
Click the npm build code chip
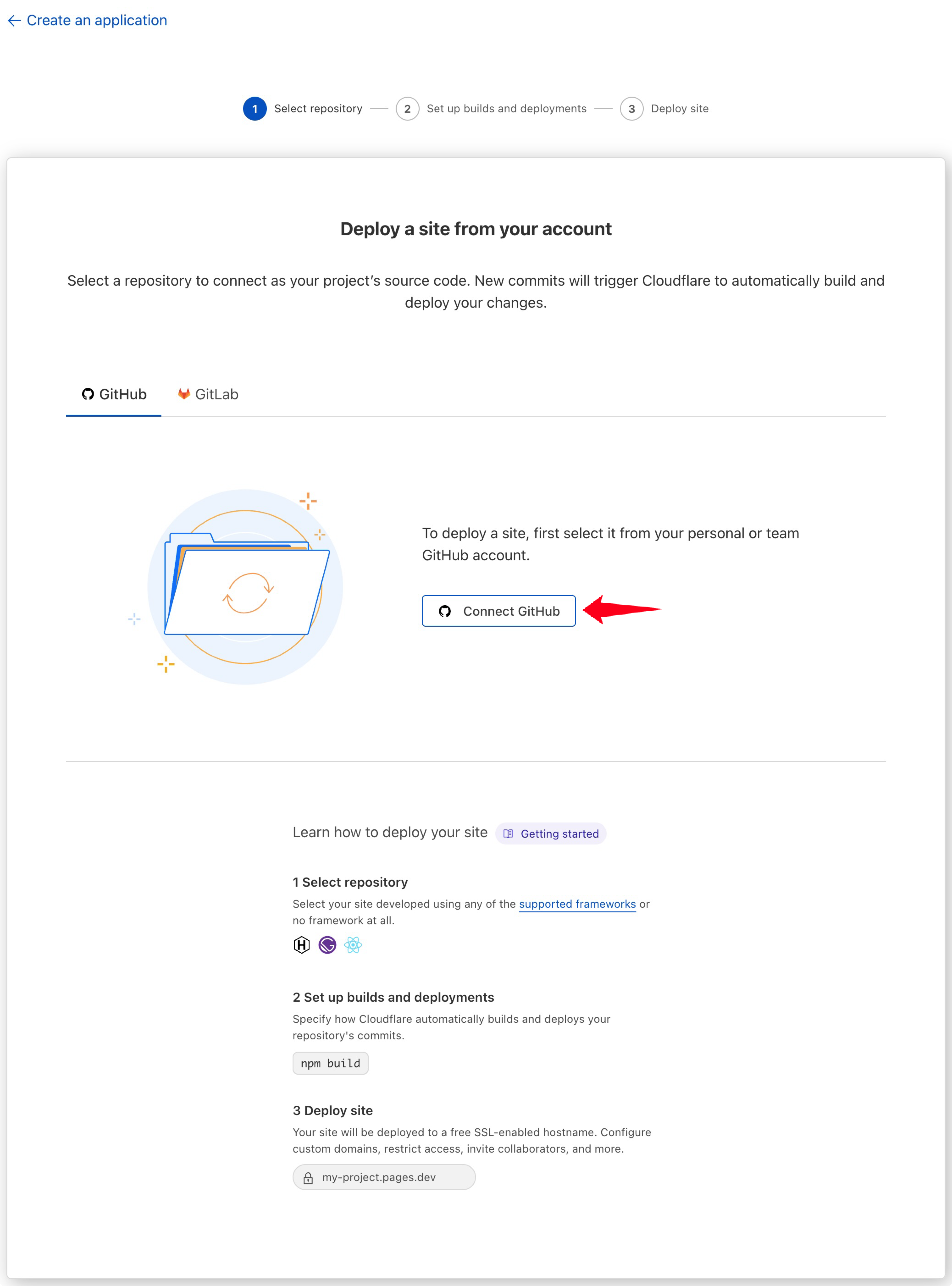[330, 1063]
